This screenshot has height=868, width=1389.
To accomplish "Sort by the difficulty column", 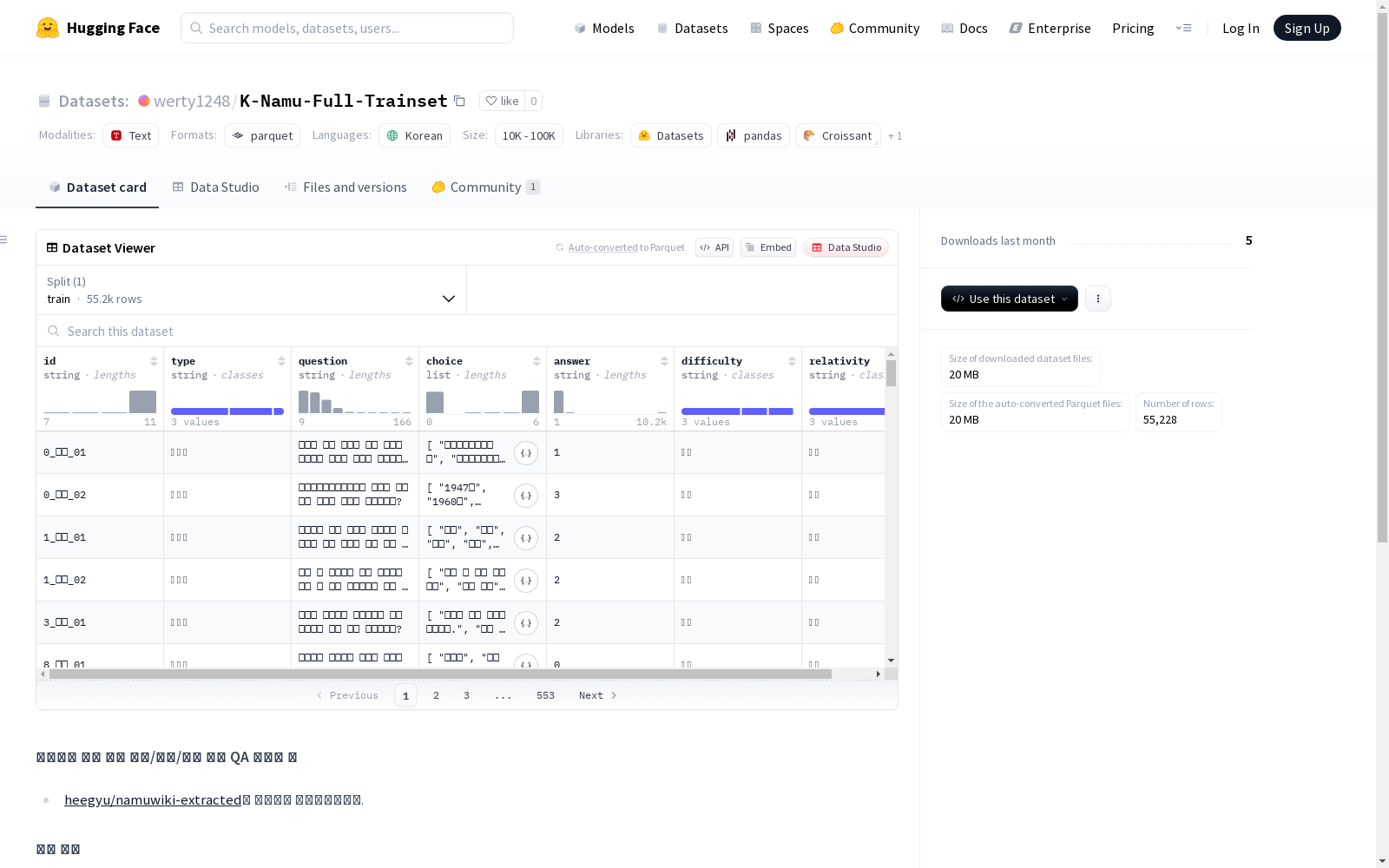I will pyautogui.click(x=792, y=361).
